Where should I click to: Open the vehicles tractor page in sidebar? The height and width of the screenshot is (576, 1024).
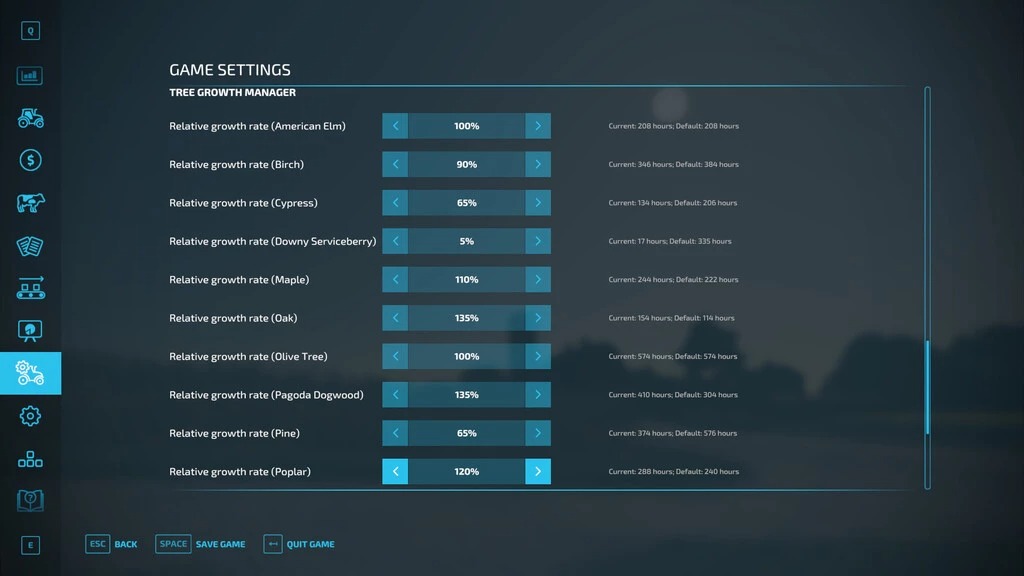30,118
